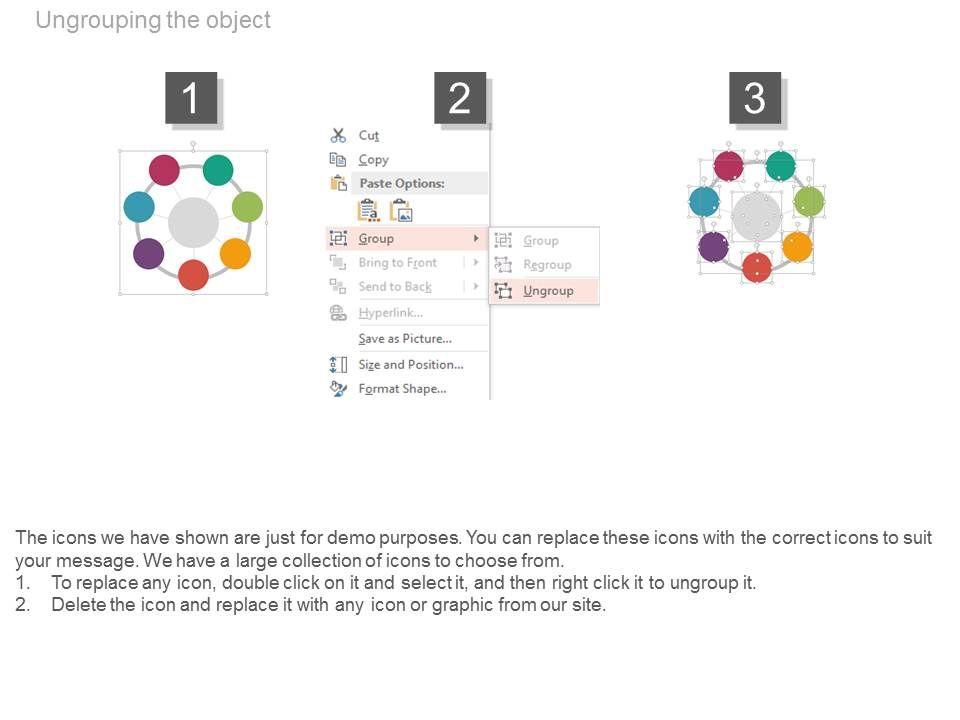The image size is (960, 720).
Task: Click the Group icon in main context menu
Action: click(x=338, y=238)
